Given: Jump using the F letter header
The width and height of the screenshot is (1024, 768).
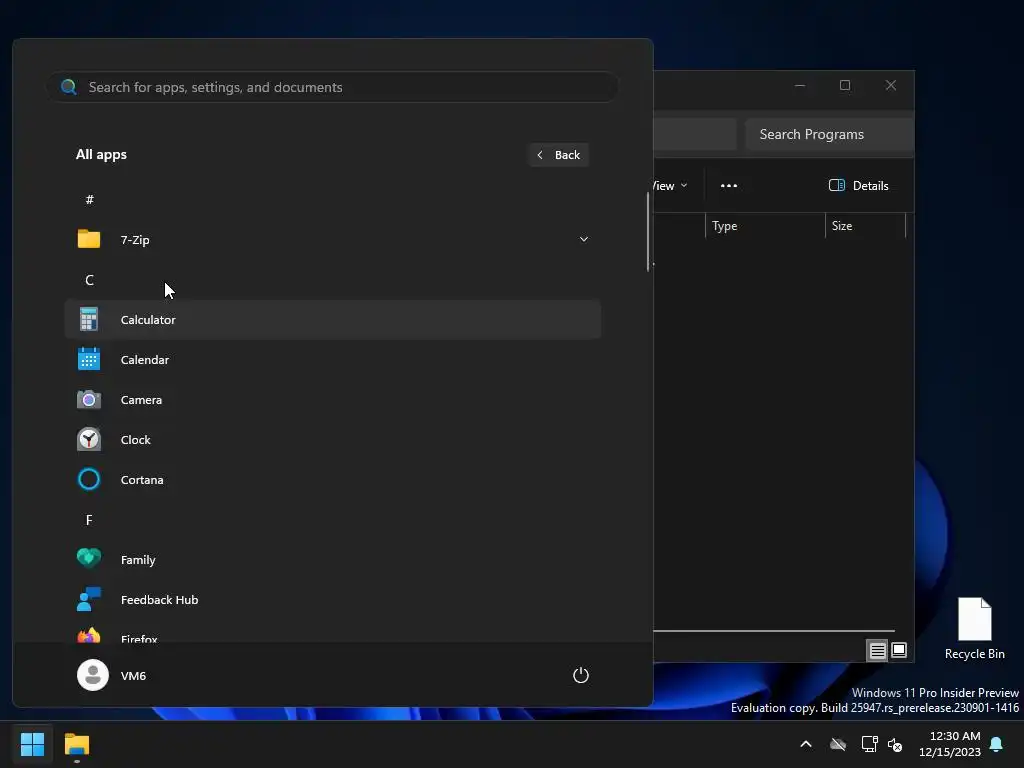Looking at the screenshot, I should 89,520.
